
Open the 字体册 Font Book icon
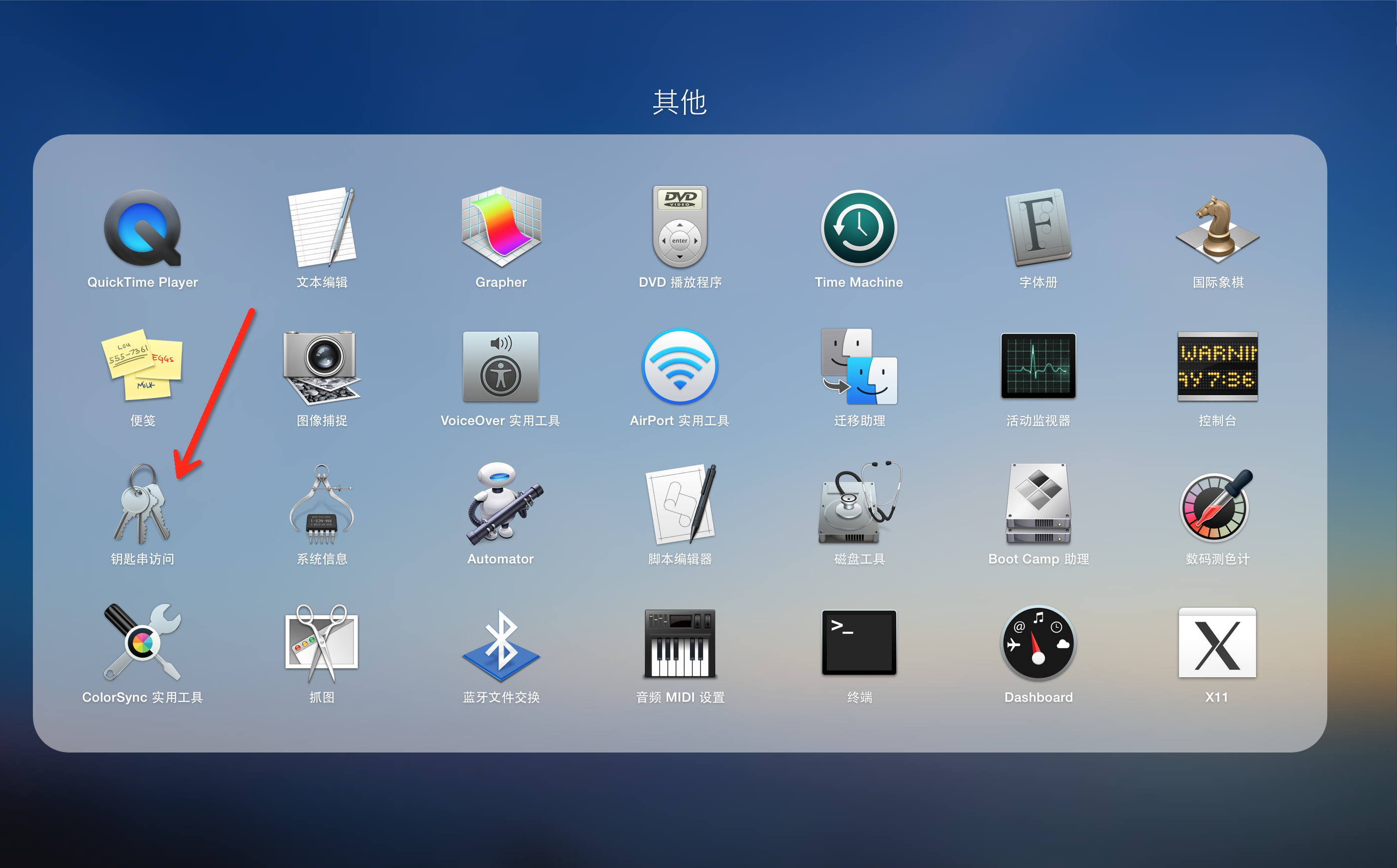[1039, 227]
